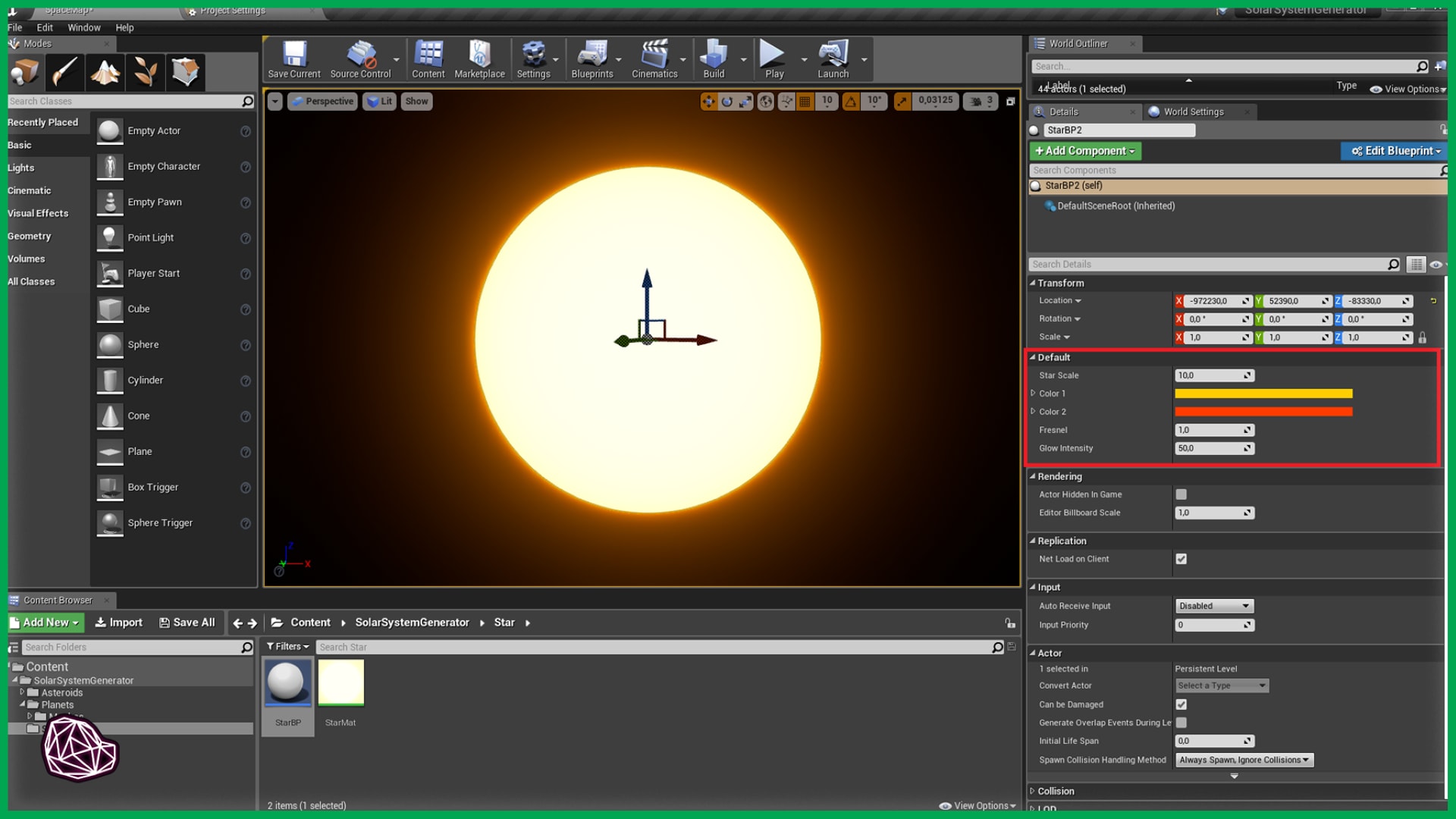Click the Edit Blueprint button
The image size is (1456, 819).
[x=1394, y=151]
